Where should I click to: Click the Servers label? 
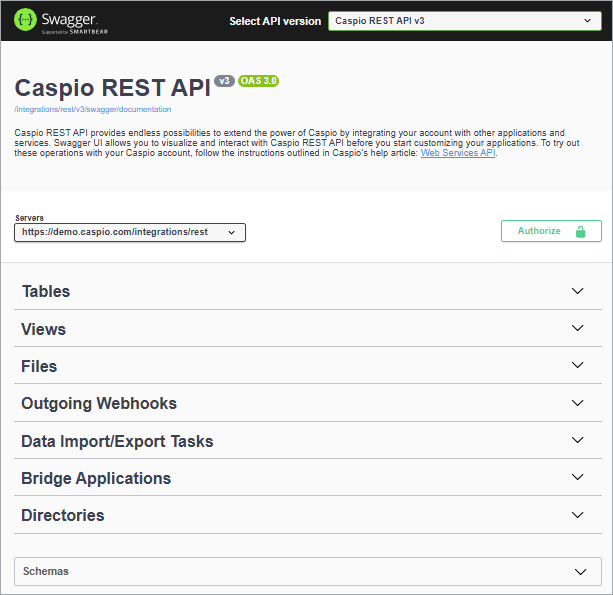(29, 218)
